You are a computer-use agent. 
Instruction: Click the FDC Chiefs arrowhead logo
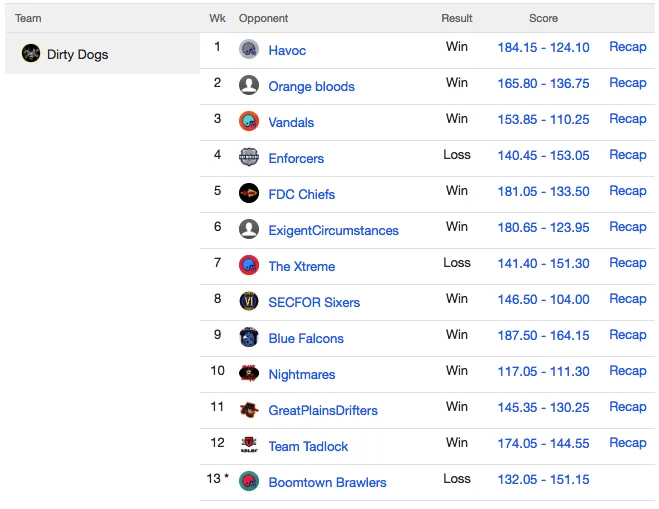249,193
